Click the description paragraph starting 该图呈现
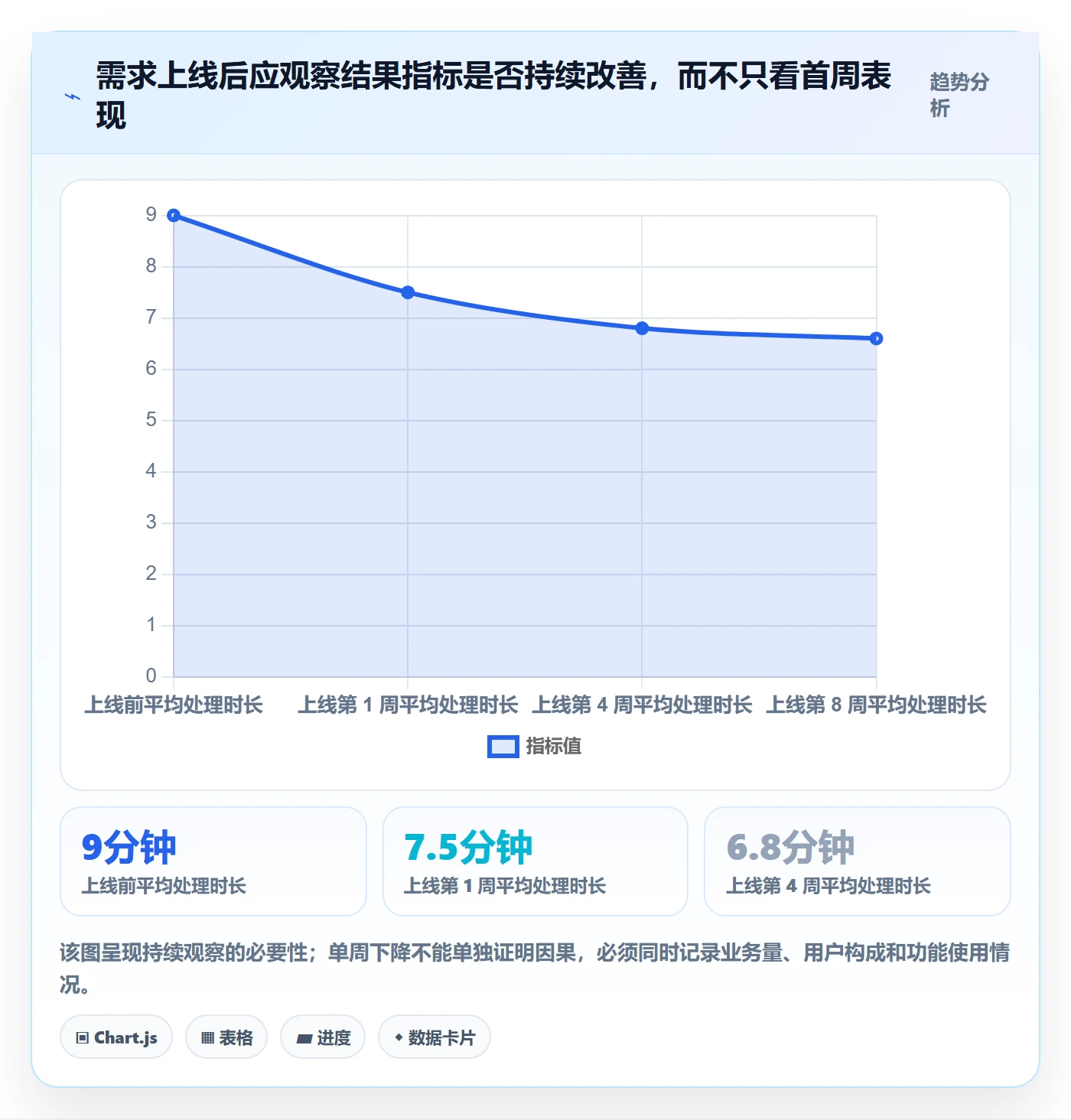The image size is (1071, 1120). coord(535,968)
